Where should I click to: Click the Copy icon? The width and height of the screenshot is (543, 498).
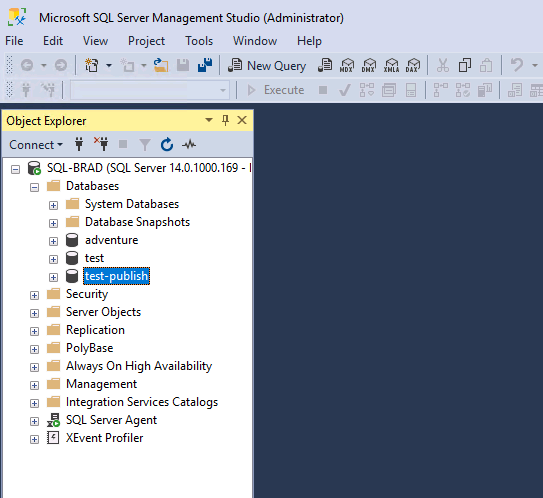[x=464, y=65]
